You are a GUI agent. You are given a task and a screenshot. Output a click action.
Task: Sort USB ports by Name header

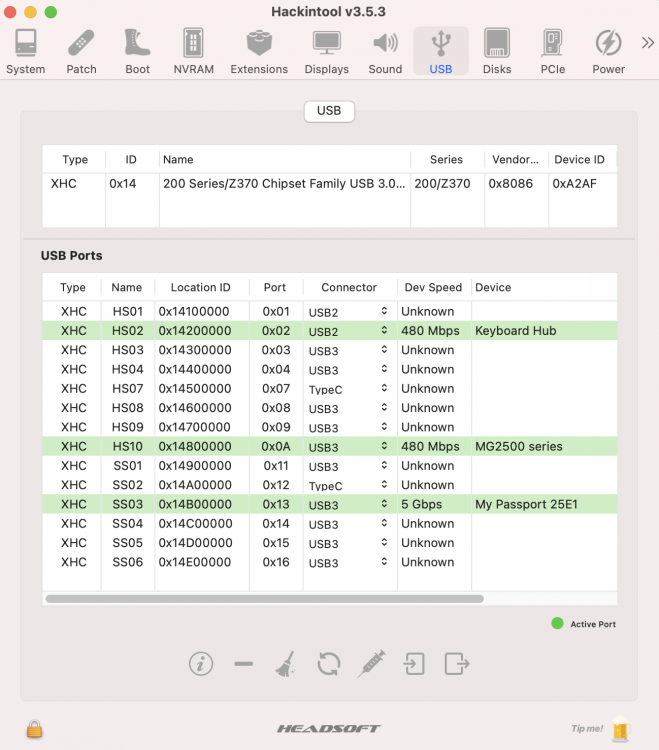(127, 287)
